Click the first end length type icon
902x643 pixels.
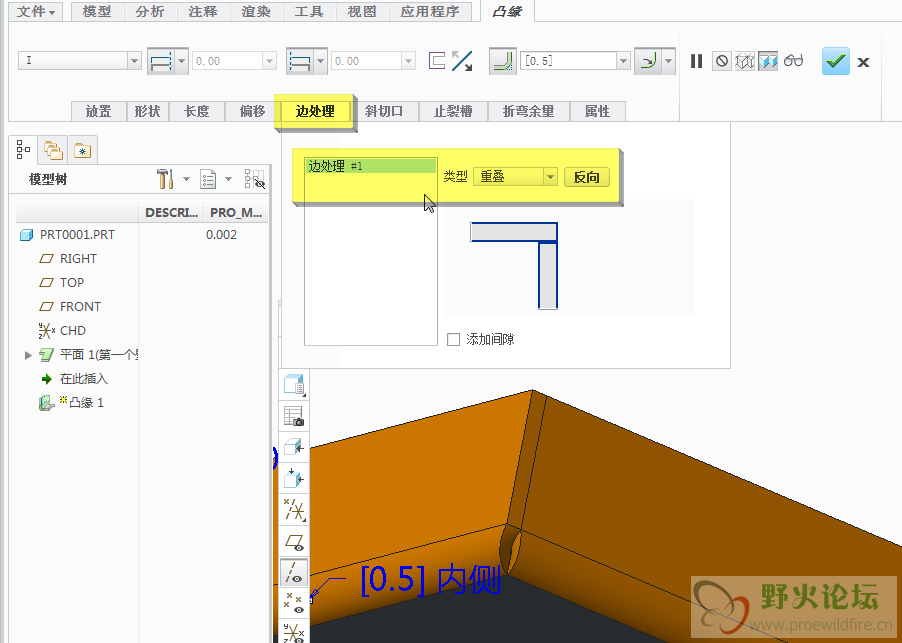(x=161, y=61)
